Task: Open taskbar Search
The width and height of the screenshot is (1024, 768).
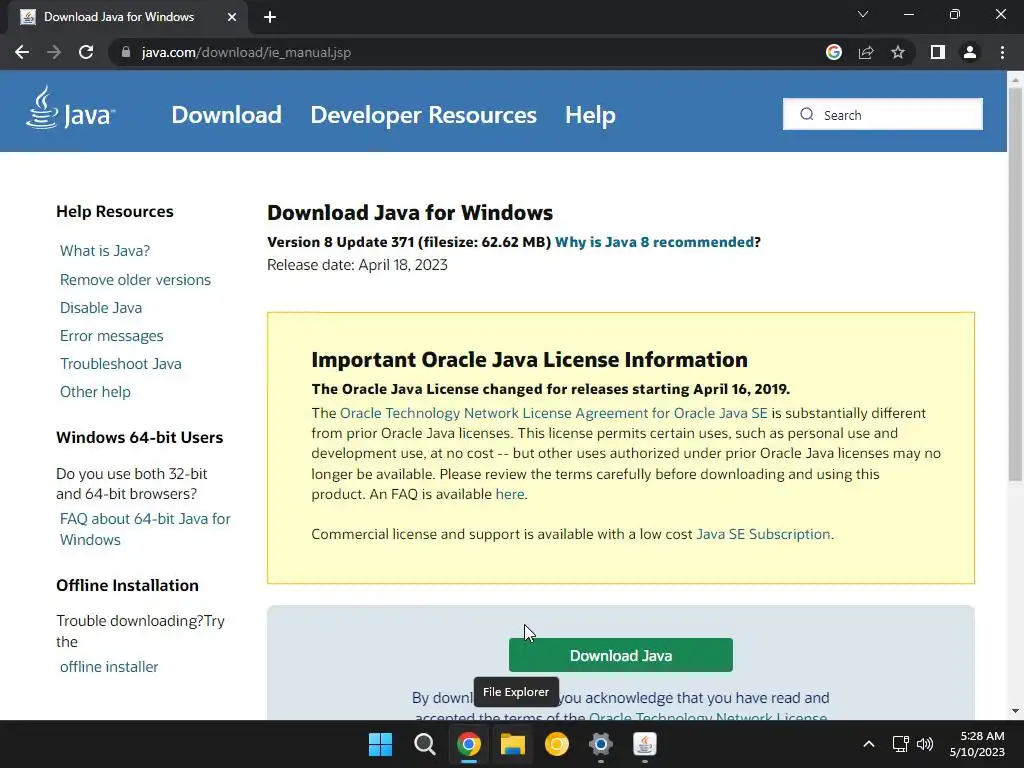Action: [424, 744]
